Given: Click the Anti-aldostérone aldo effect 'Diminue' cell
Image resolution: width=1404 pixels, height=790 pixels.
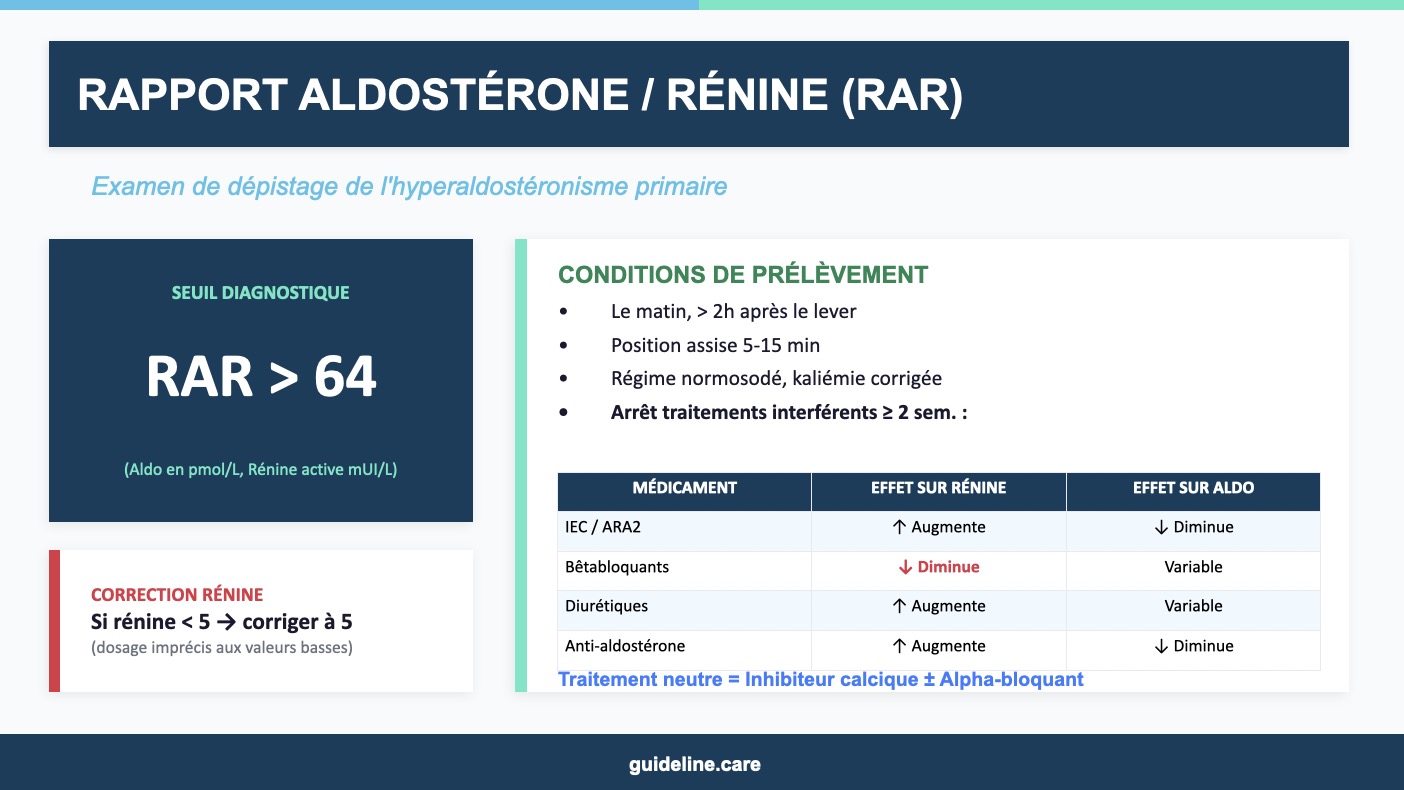Looking at the screenshot, I should tap(1193, 646).
